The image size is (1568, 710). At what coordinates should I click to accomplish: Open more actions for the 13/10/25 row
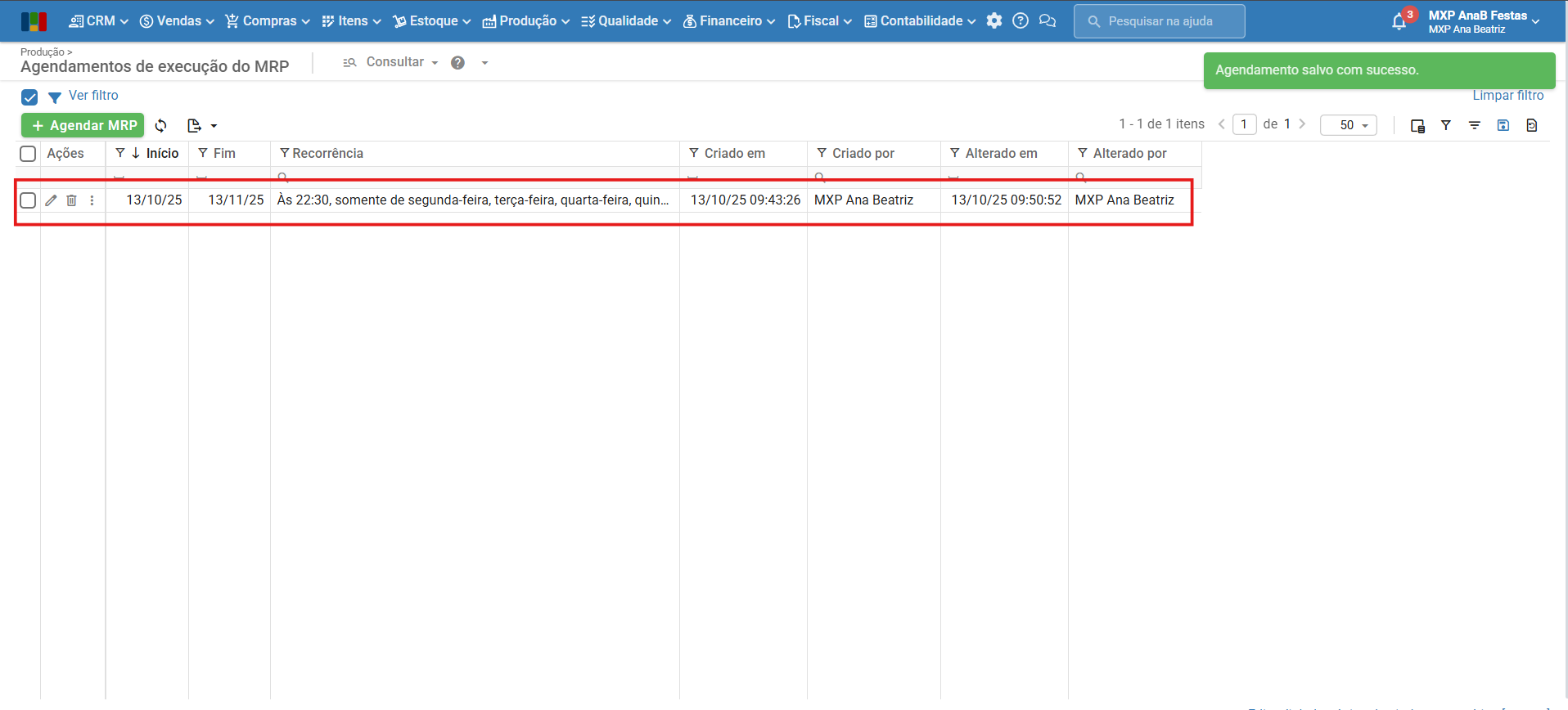tap(92, 200)
